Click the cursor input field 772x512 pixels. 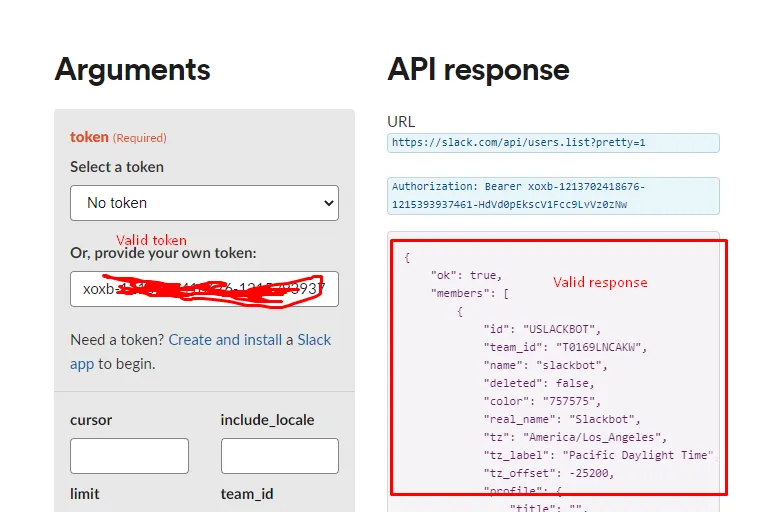129,456
